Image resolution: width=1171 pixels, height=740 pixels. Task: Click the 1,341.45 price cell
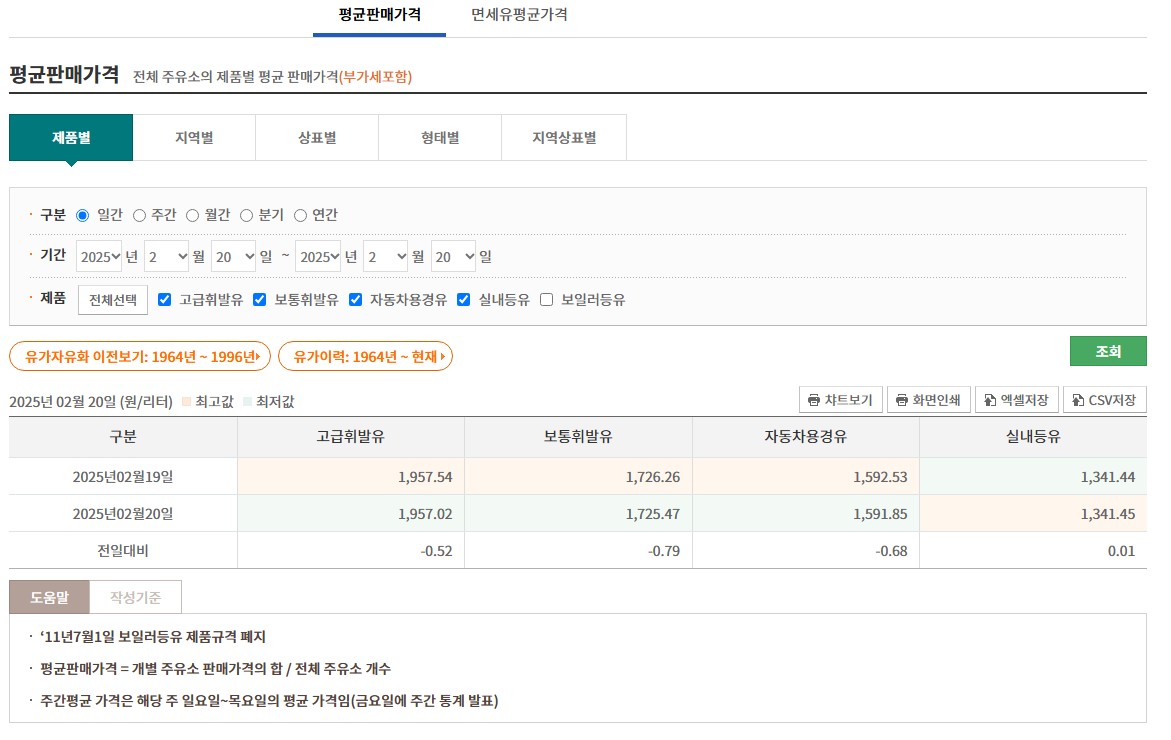point(1033,514)
